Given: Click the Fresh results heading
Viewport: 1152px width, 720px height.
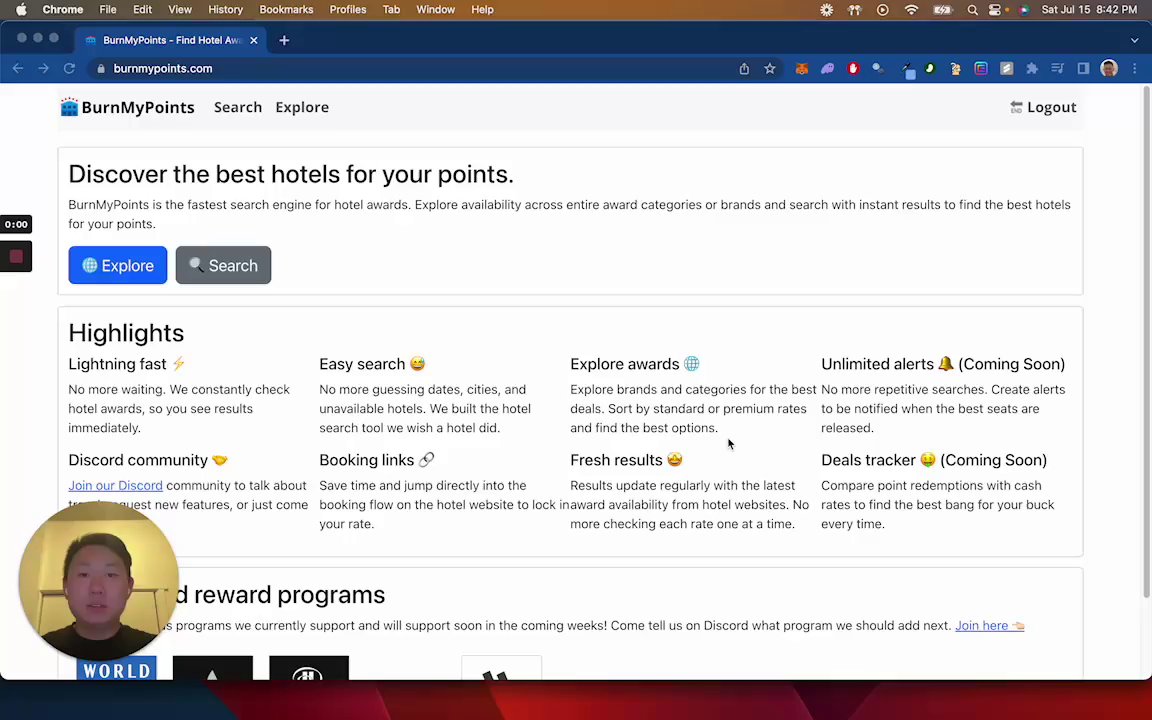Looking at the screenshot, I should point(627,460).
